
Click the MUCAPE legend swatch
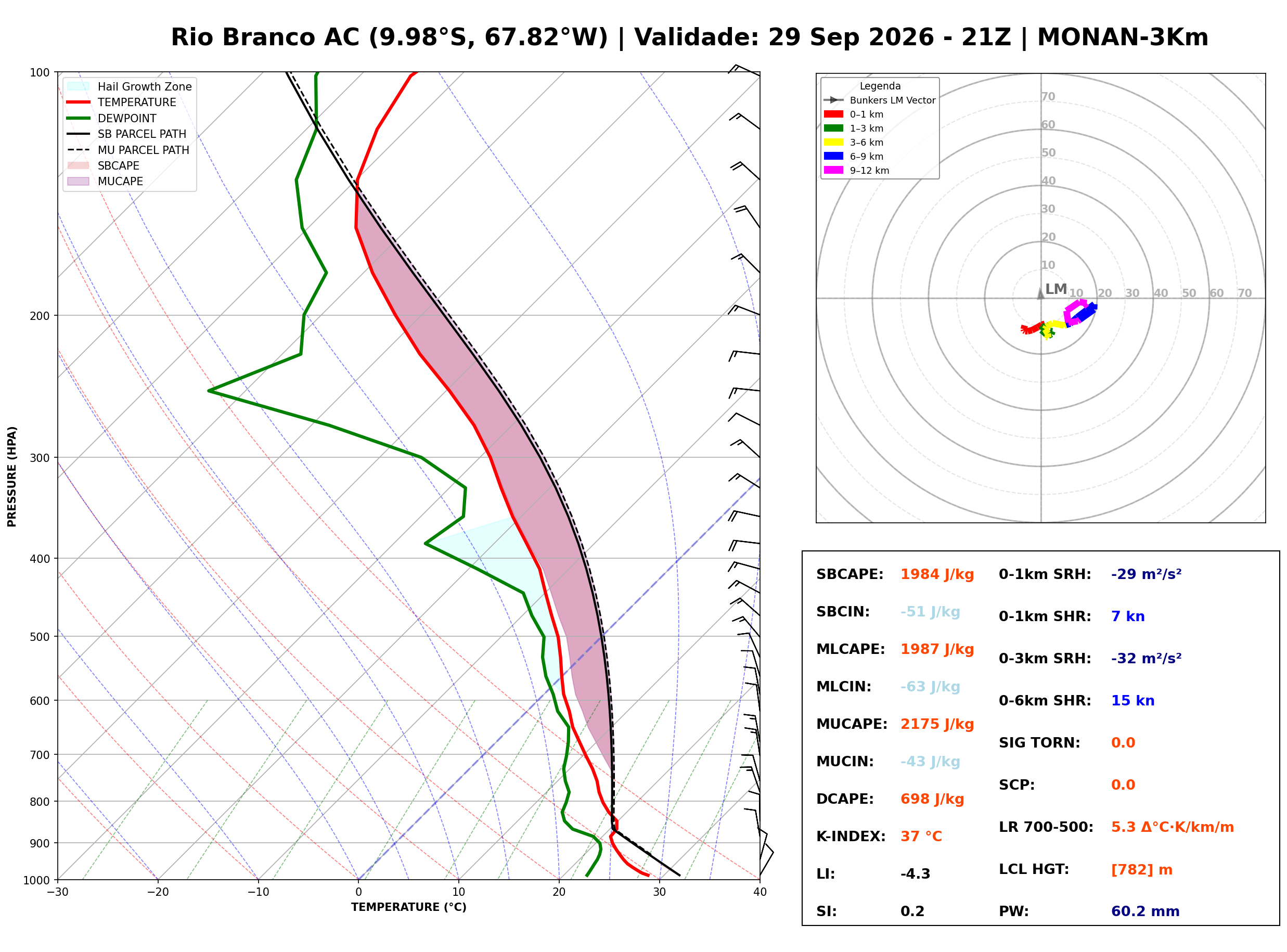(79, 182)
